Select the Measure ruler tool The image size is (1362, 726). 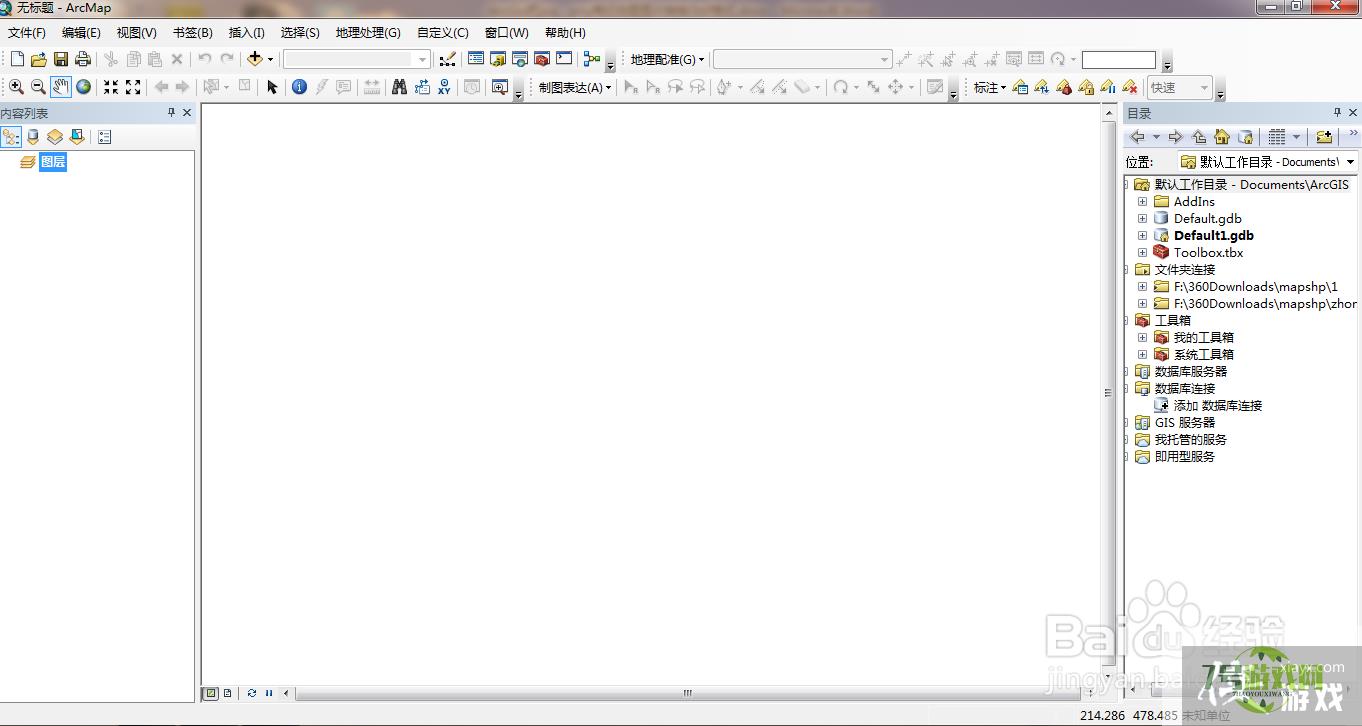point(372,87)
